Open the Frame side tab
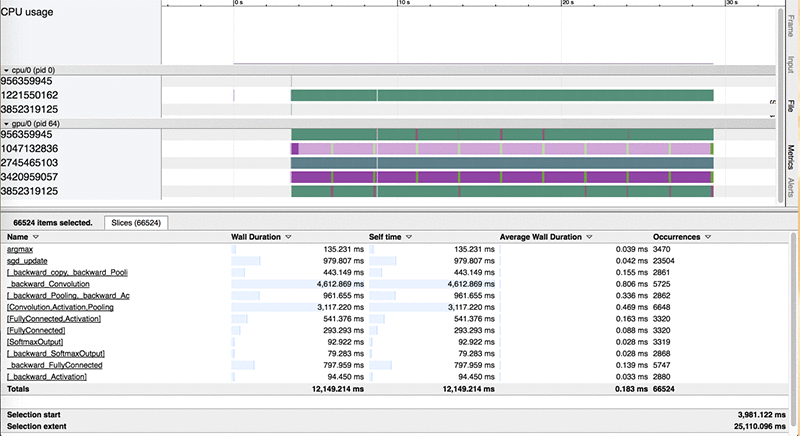Viewport: 800px width, 436px height. pyautogui.click(x=790, y=26)
